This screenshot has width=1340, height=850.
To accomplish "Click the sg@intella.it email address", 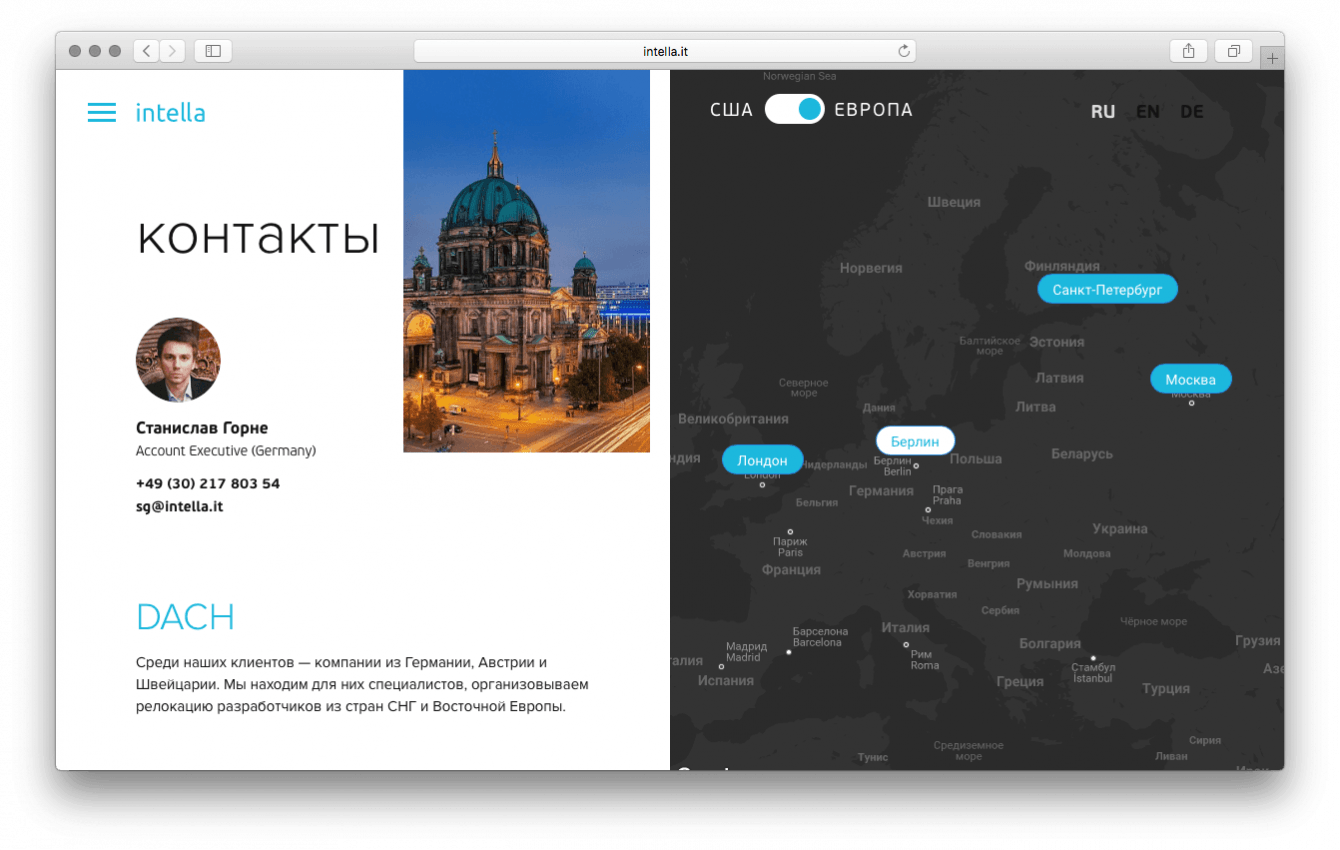I will click(179, 506).
